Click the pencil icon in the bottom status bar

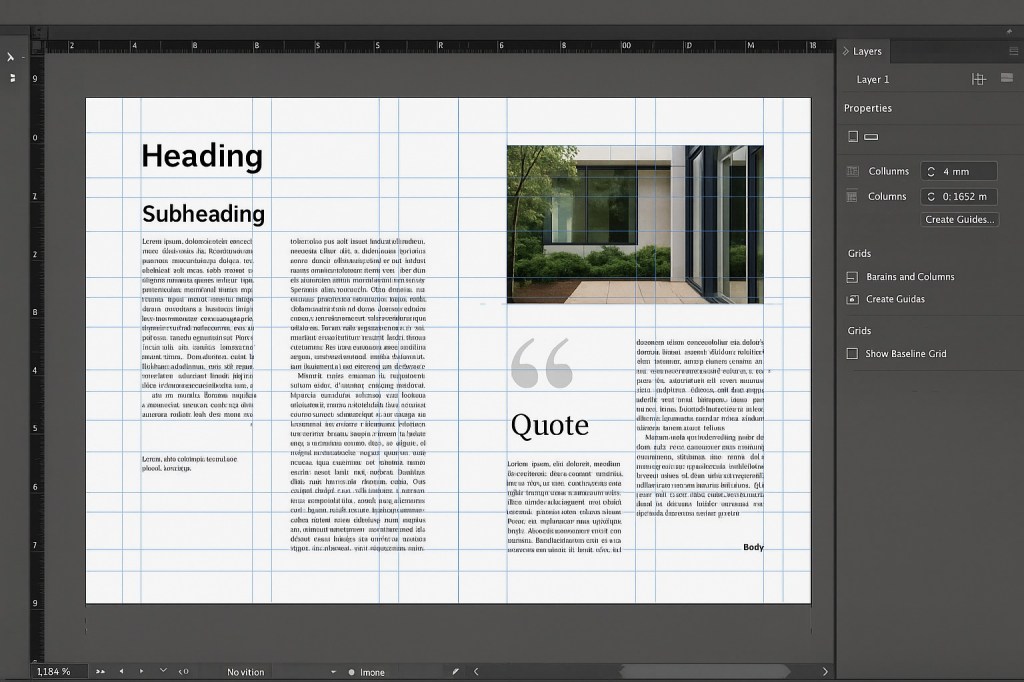[x=456, y=671]
